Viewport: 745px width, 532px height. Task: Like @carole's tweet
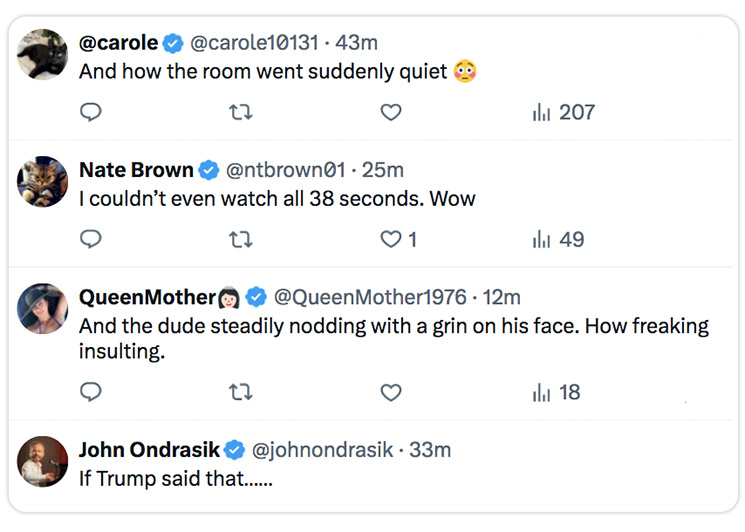tap(391, 113)
